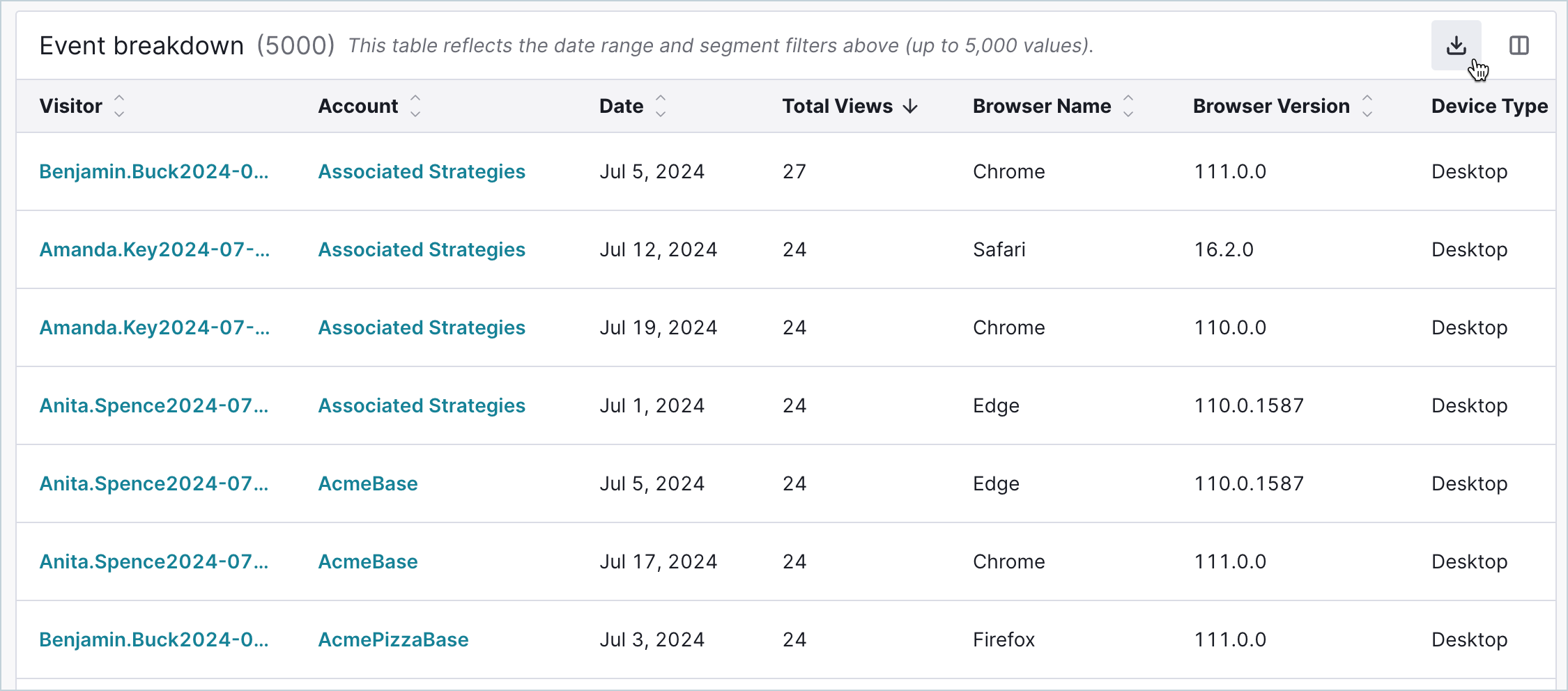This screenshot has width=1568, height=691.
Task: Select the Jul 1, 2024 date cell
Action: pyautogui.click(x=652, y=405)
